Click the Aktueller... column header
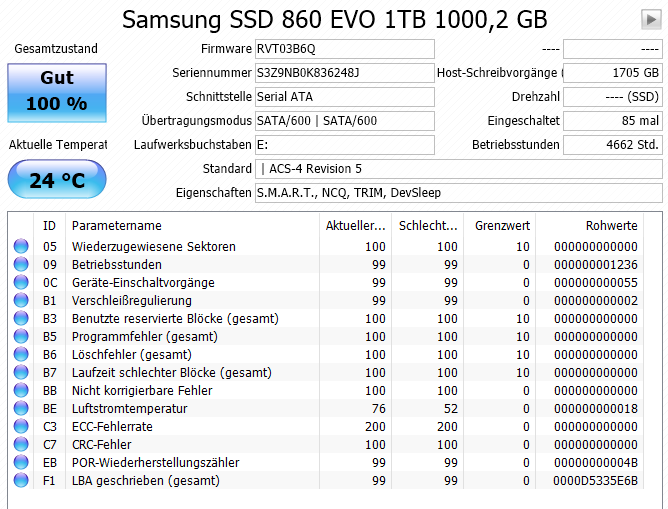668x509 pixels. (355, 225)
